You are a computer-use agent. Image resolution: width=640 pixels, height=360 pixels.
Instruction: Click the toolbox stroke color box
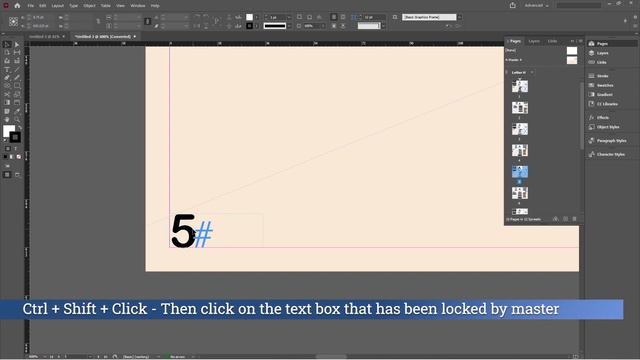pos(16,138)
